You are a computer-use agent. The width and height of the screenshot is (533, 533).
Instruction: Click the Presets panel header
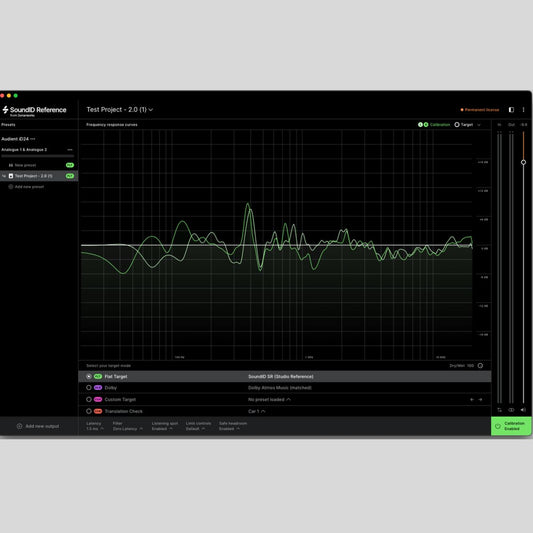click(x=8, y=125)
